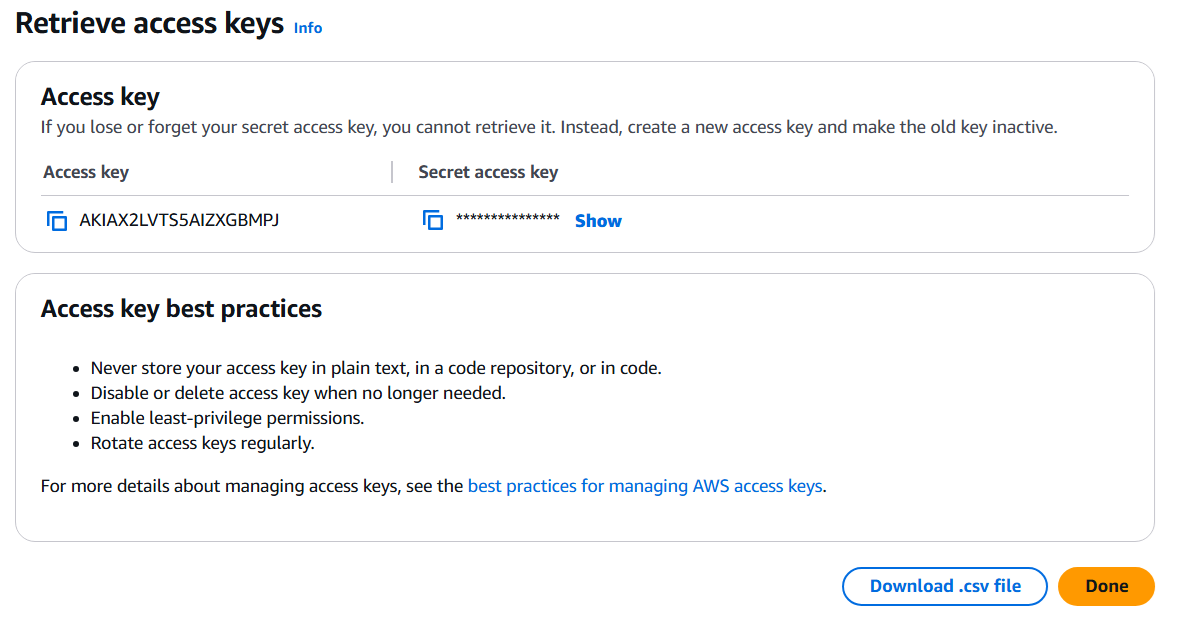The image size is (1188, 640).
Task: Click the "Never store your access key" bullet
Action: [376, 368]
